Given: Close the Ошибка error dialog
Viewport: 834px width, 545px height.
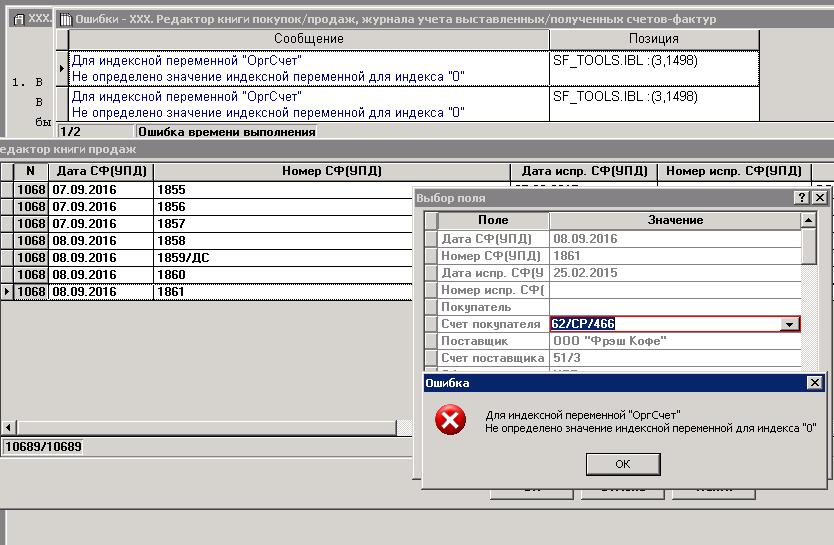Looking at the screenshot, I should pyautogui.click(x=814, y=383).
